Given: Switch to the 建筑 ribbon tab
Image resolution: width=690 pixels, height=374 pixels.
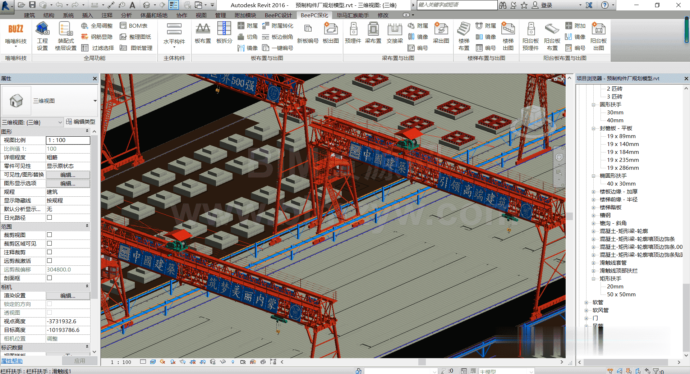Looking at the screenshot, I should (x=29, y=15).
